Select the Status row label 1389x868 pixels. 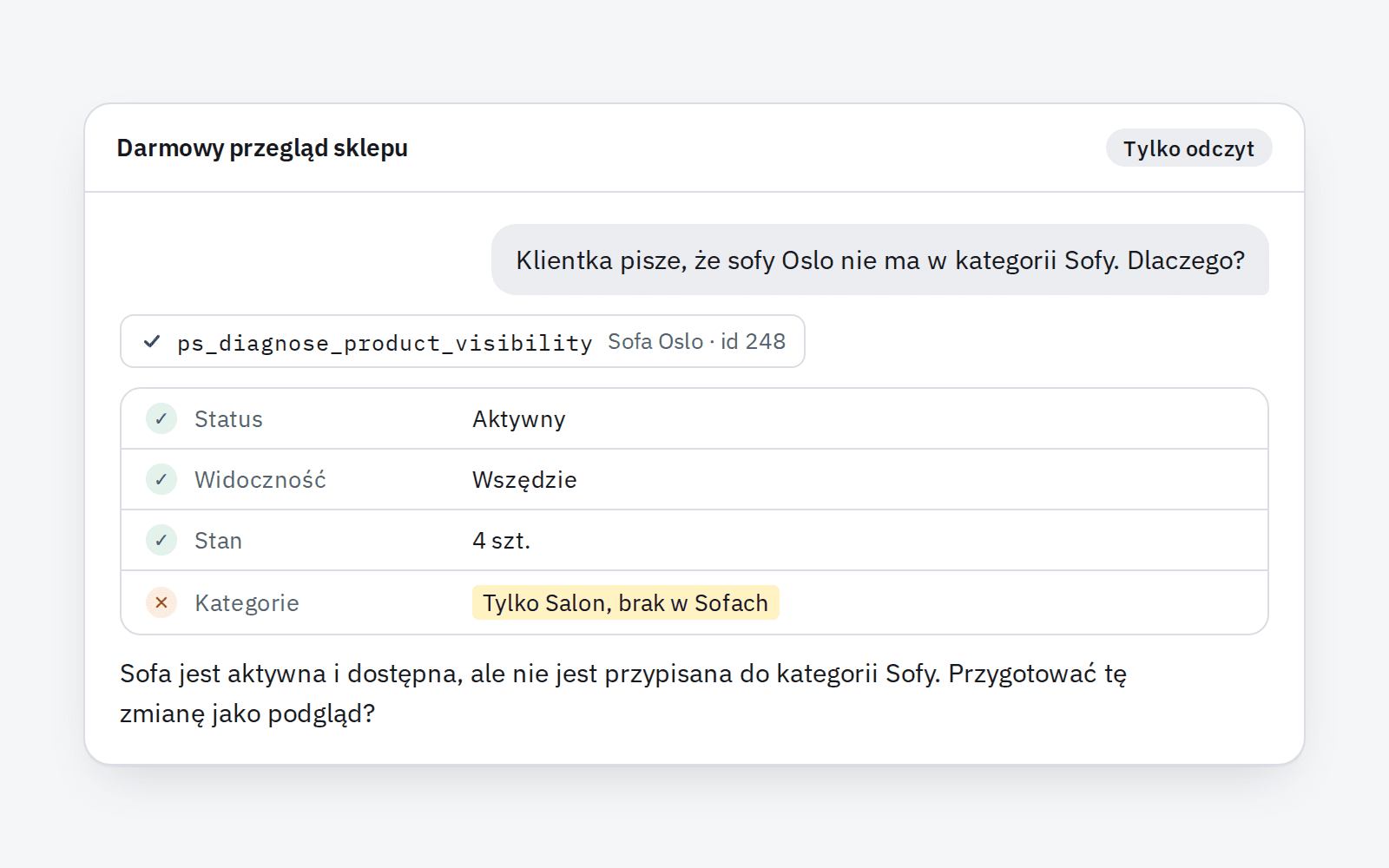(x=228, y=419)
